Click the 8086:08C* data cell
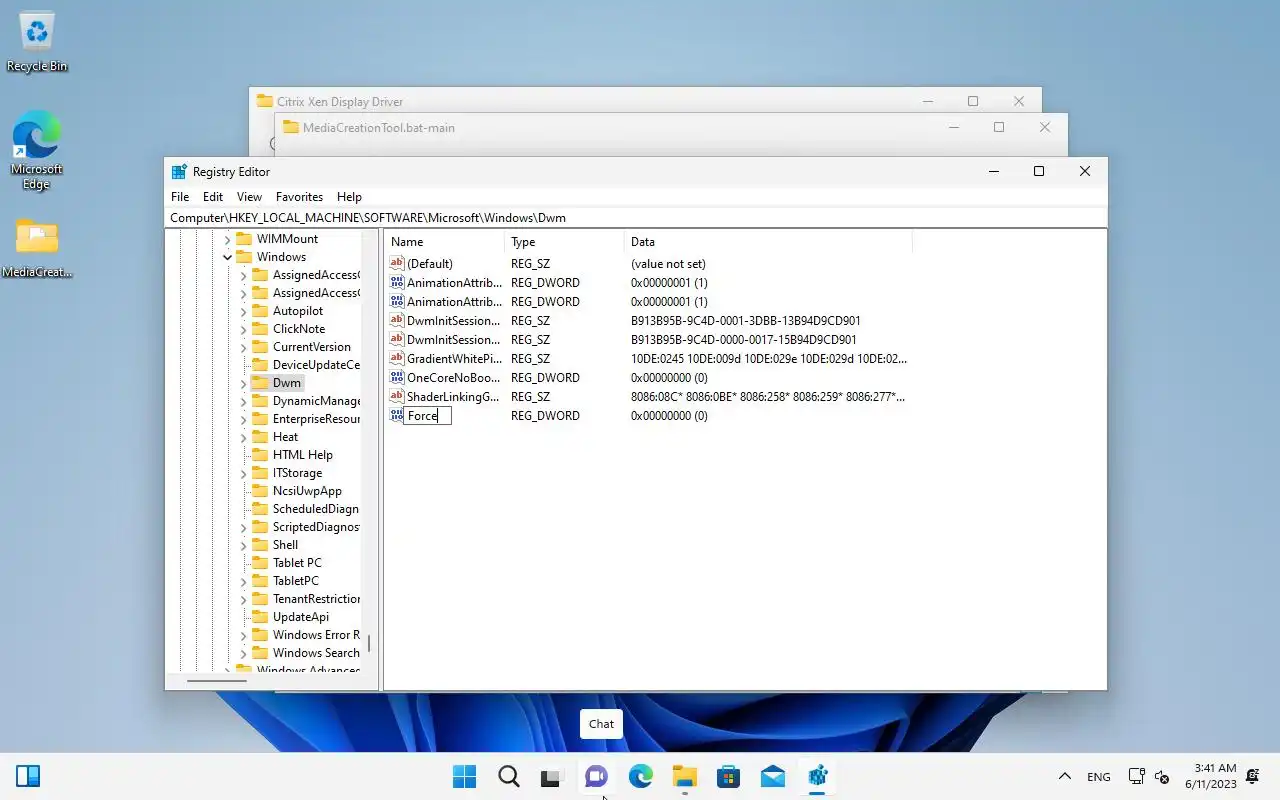The width and height of the screenshot is (1280, 800). click(x=768, y=397)
